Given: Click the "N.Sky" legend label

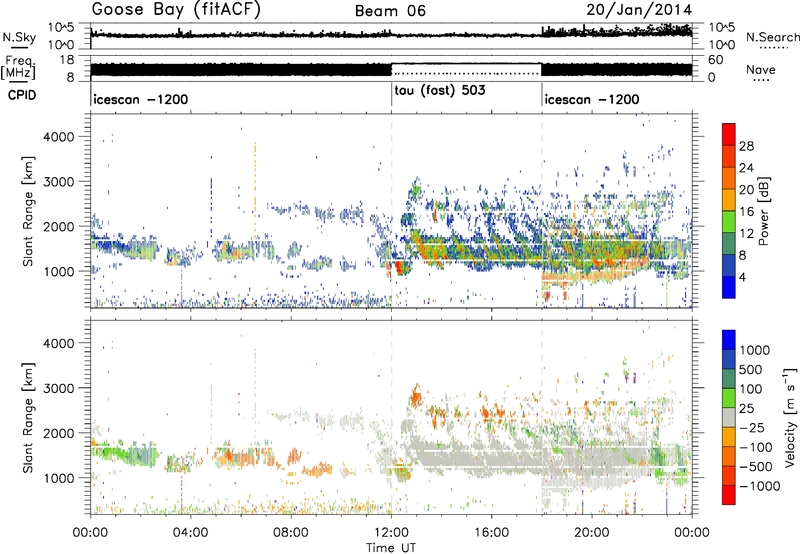Looking at the screenshot, I should click(19, 37).
